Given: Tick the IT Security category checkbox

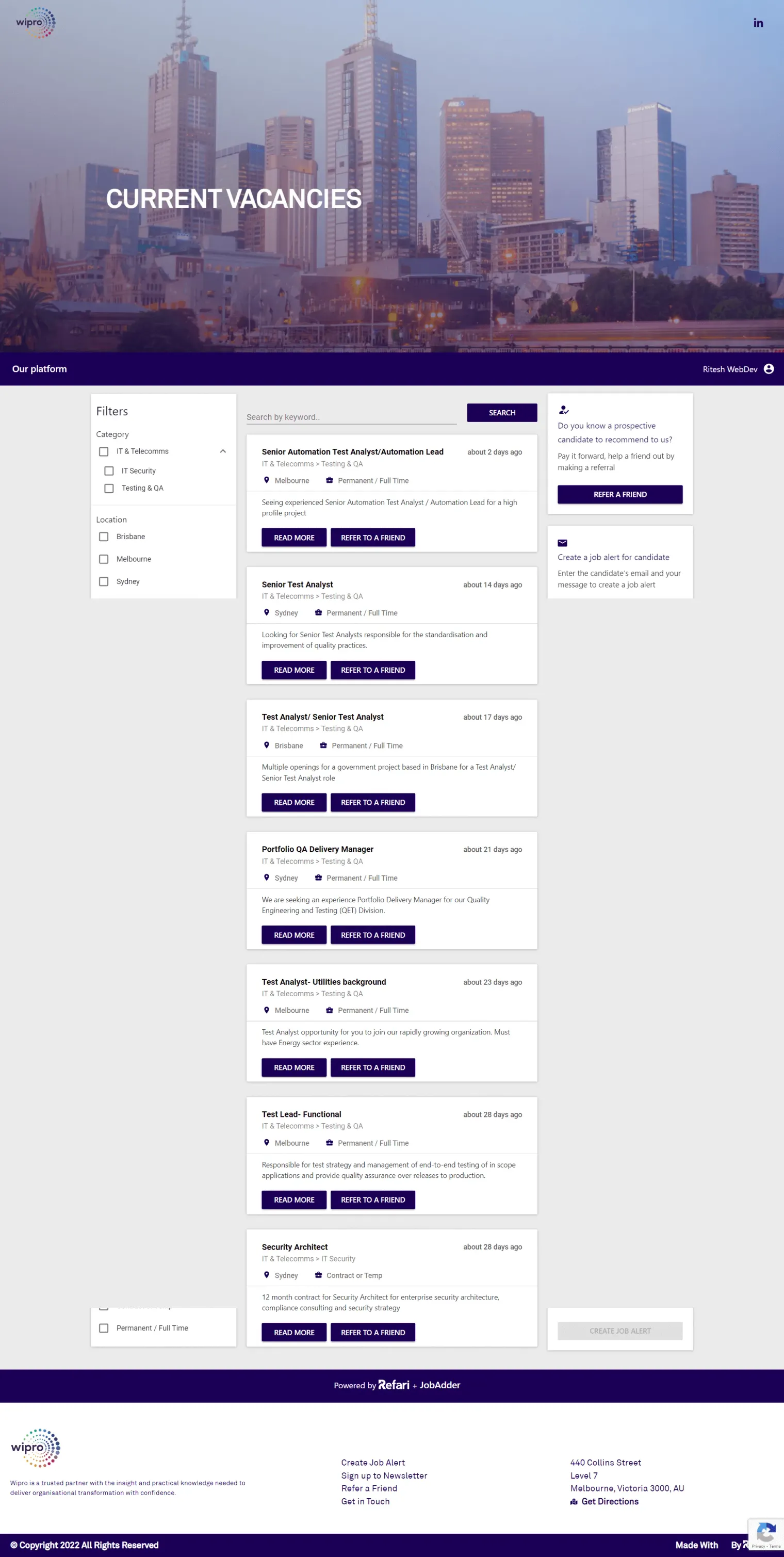Looking at the screenshot, I should (x=109, y=471).
